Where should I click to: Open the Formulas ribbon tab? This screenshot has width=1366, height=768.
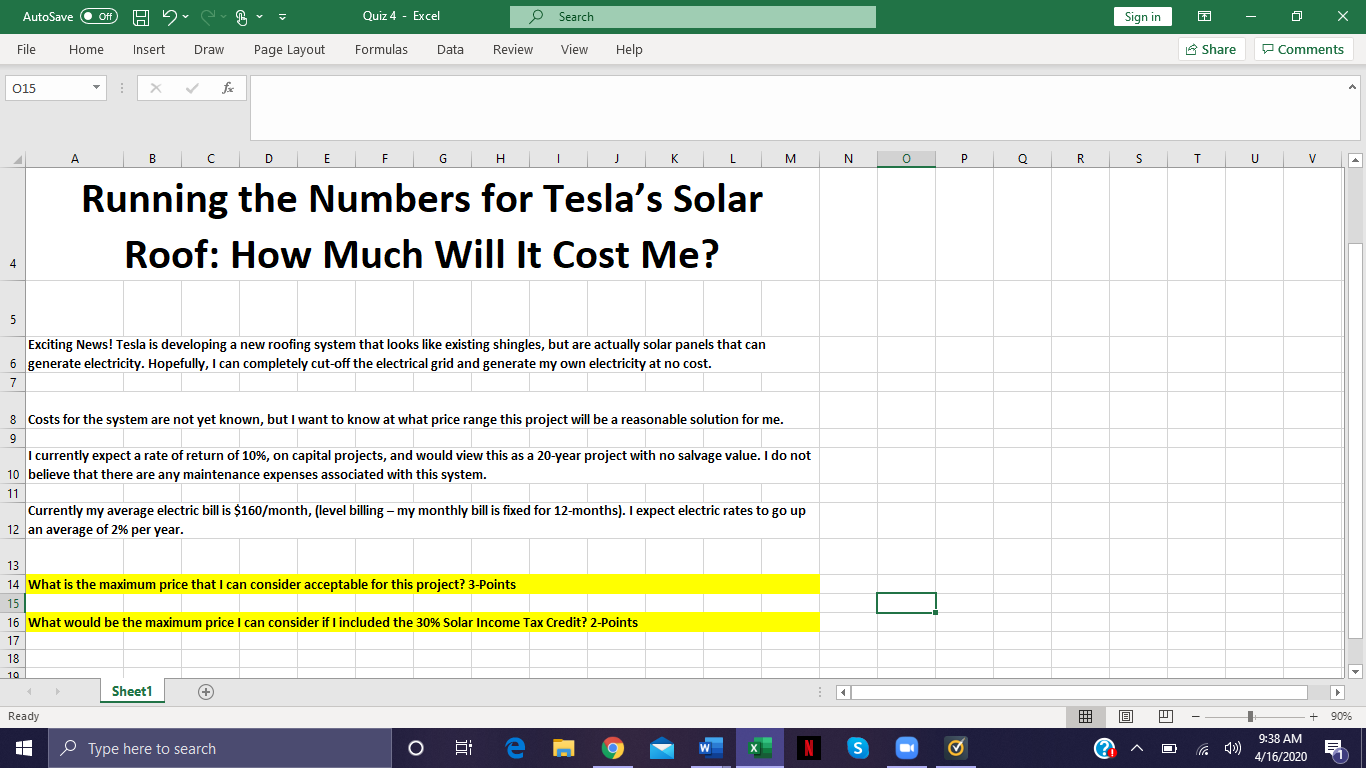point(381,49)
